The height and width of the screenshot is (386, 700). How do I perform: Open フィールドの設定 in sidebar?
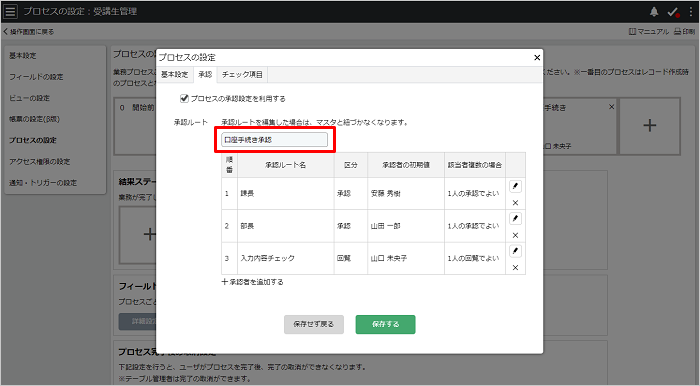[36, 77]
